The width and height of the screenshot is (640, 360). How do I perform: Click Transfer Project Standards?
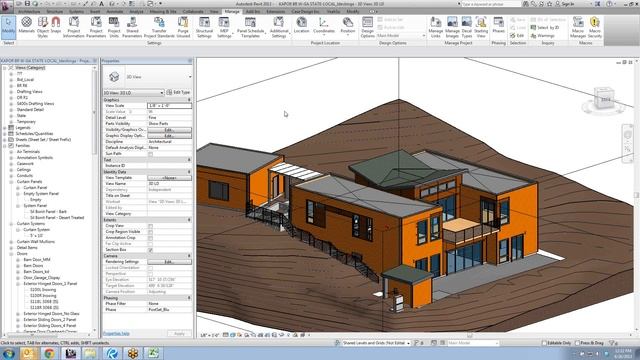tap(159, 27)
